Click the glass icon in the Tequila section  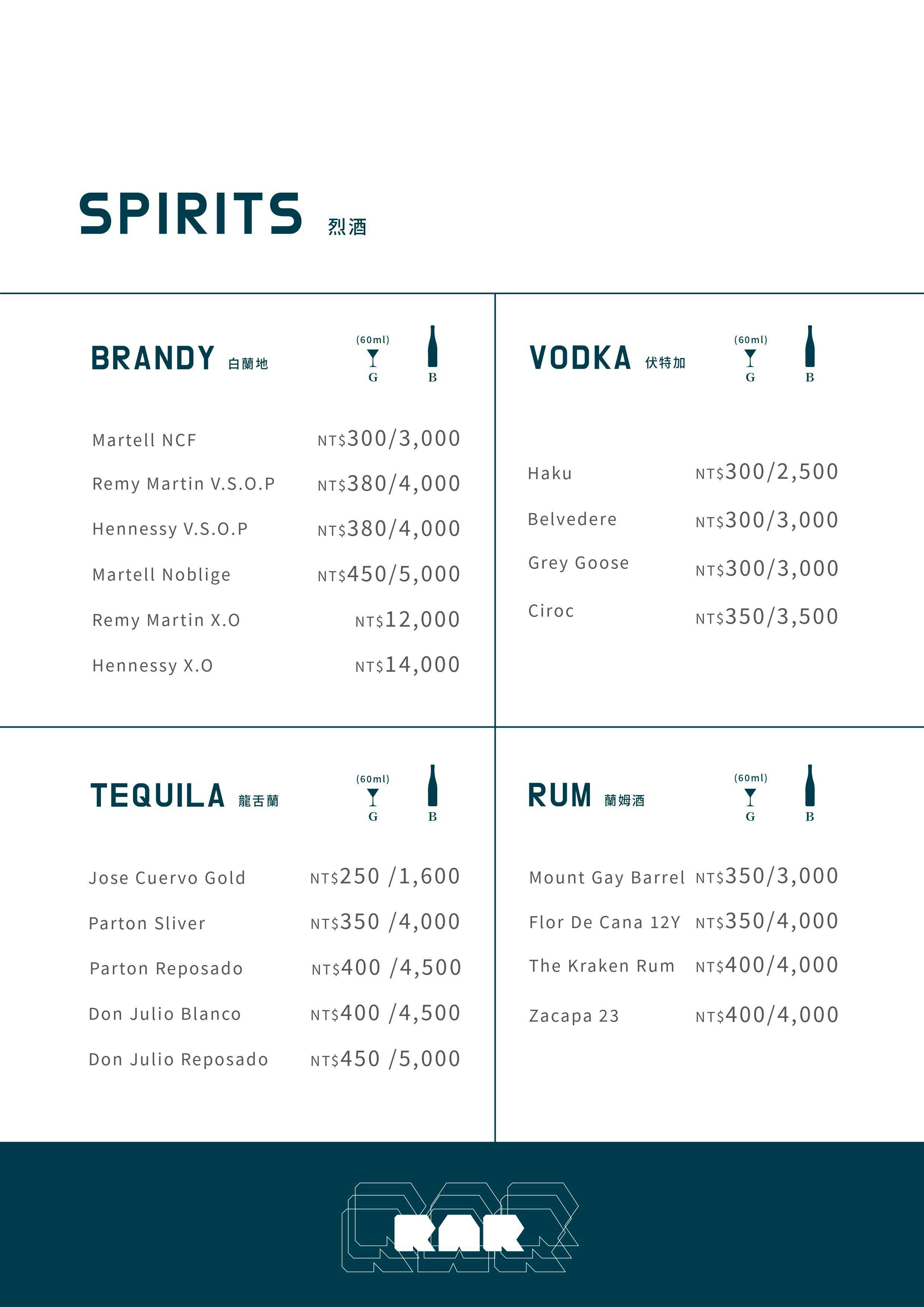[373, 798]
